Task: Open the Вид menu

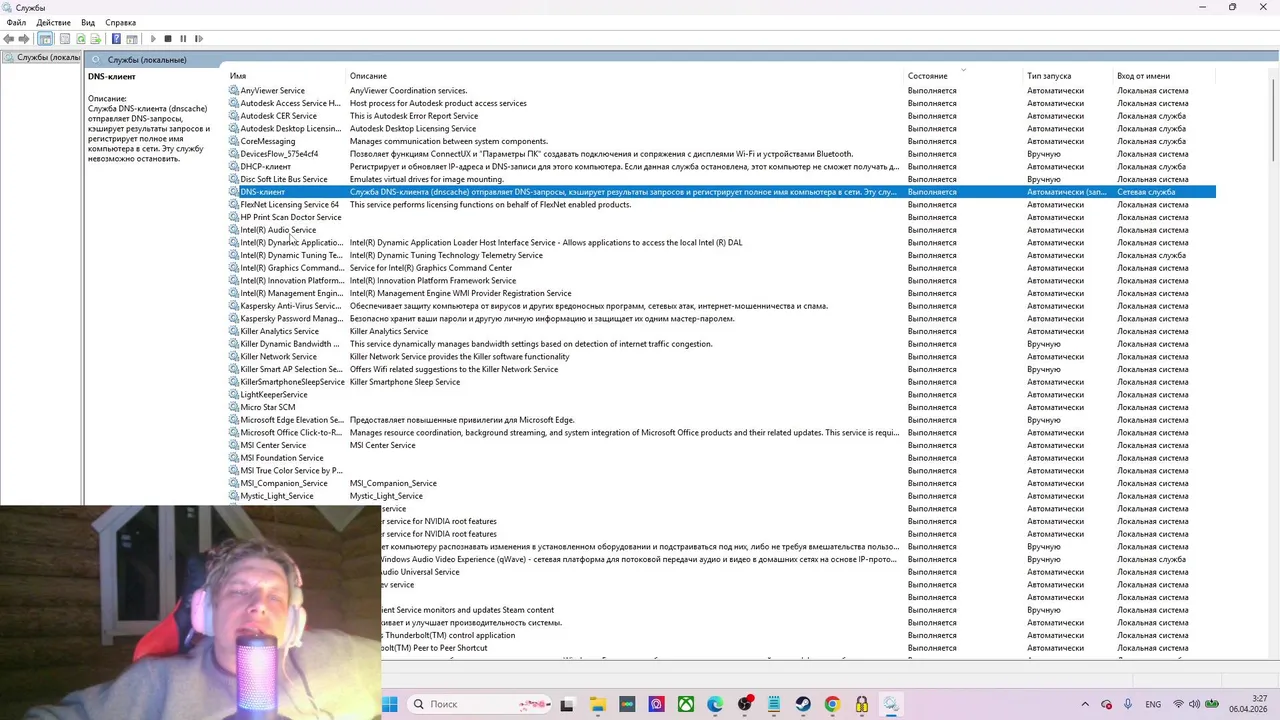Action: pyautogui.click(x=88, y=22)
